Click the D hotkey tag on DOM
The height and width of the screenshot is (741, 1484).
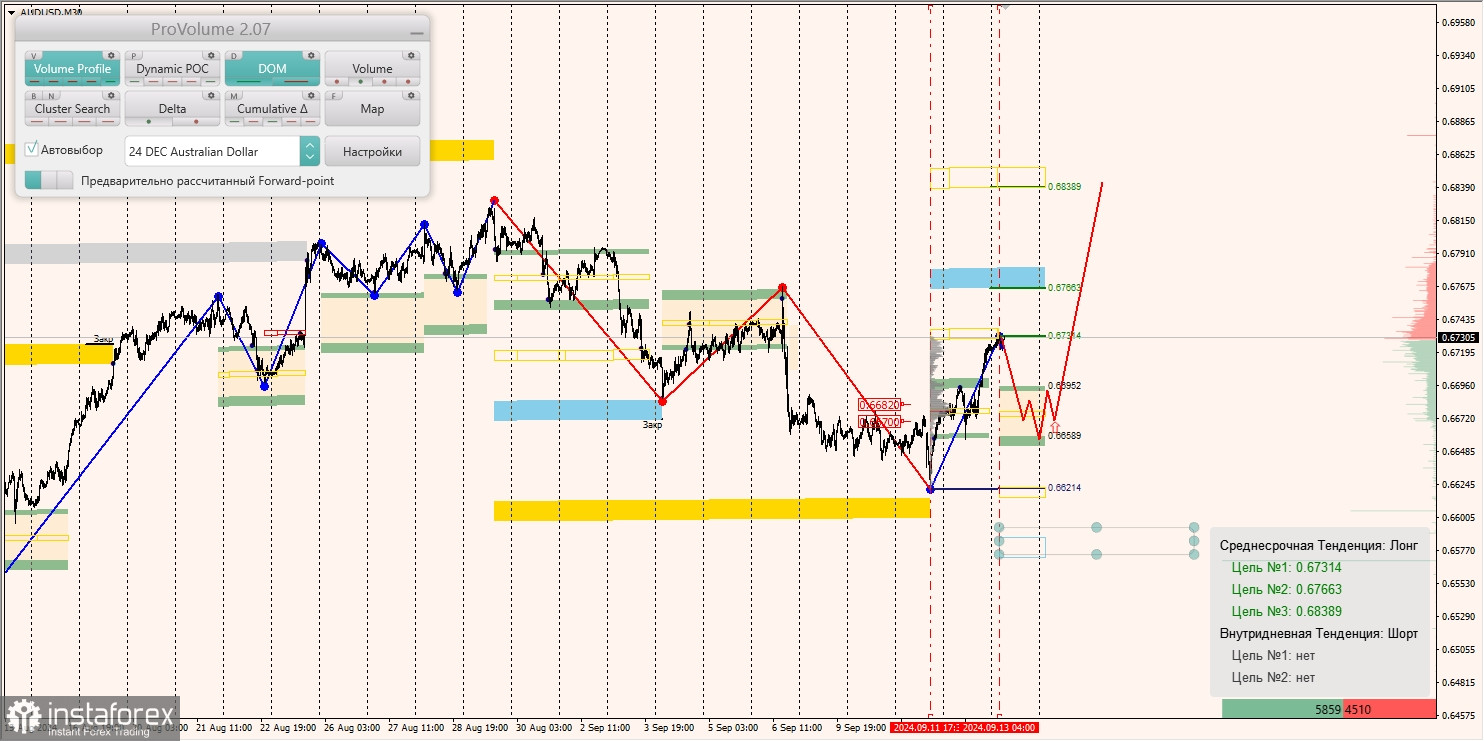pos(235,56)
